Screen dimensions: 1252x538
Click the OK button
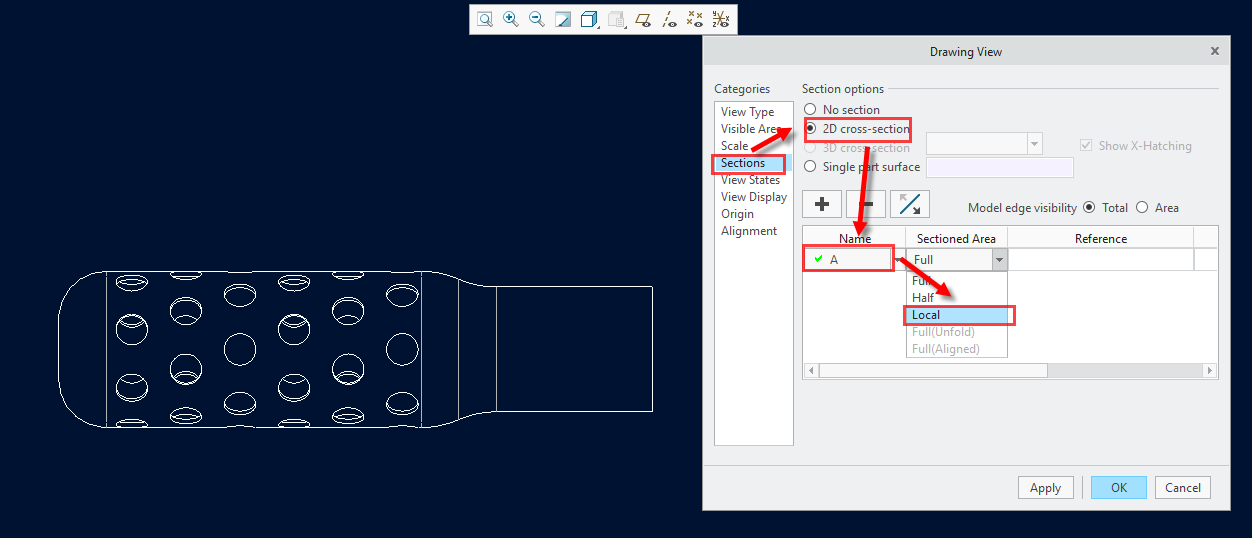tap(1119, 488)
